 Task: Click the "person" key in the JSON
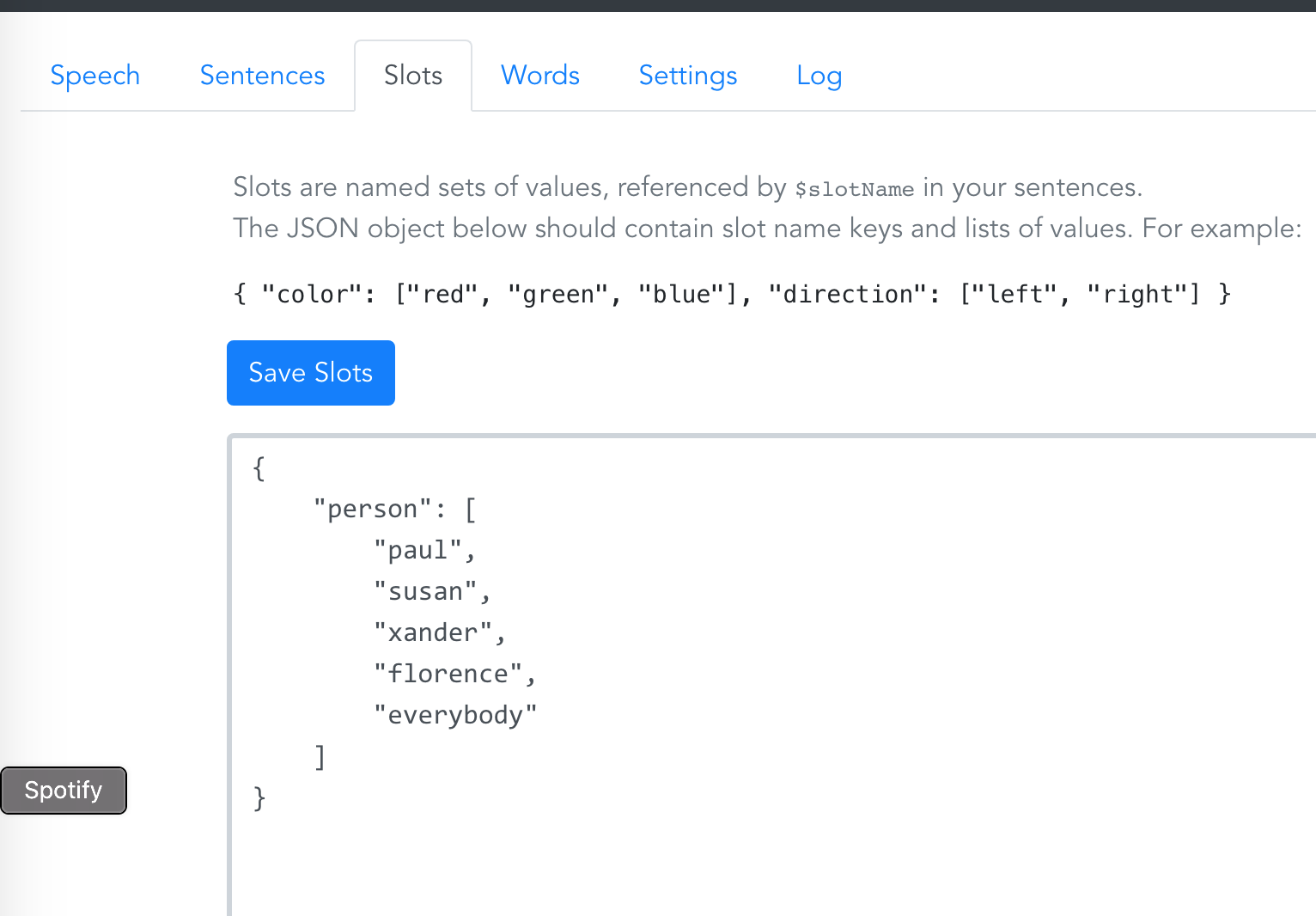click(372, 509)
